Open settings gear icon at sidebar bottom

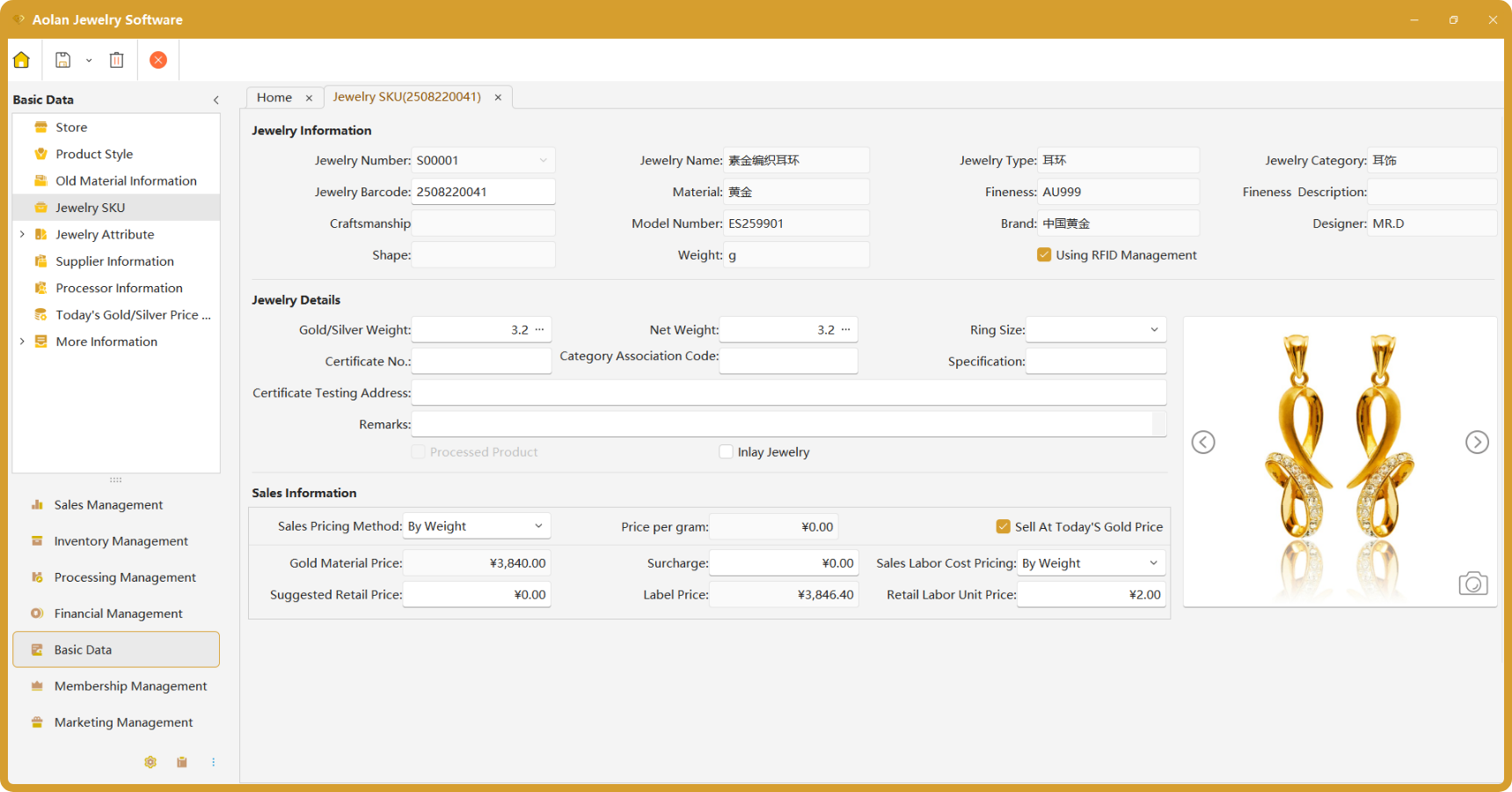150,762
